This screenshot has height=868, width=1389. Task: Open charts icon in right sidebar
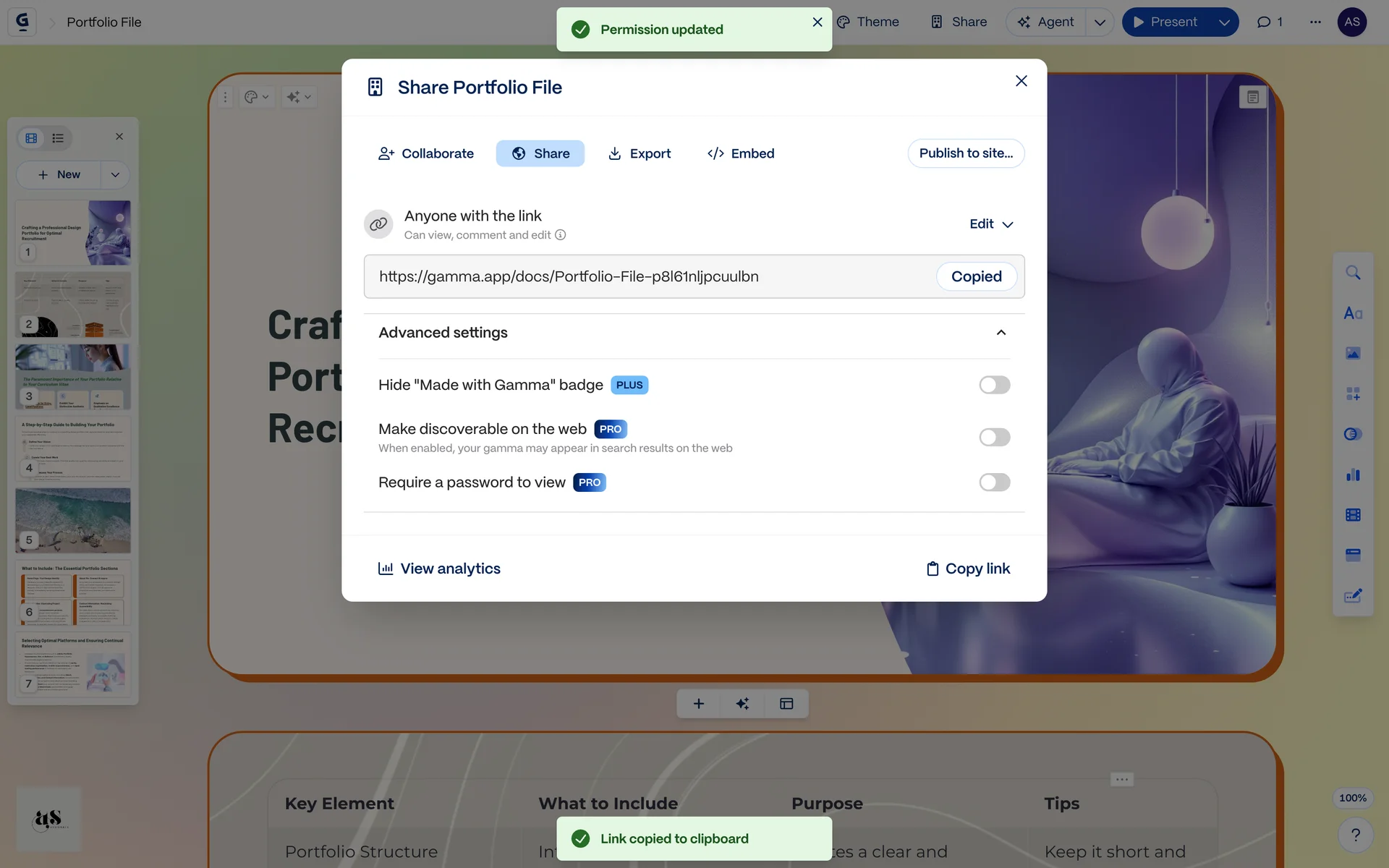(1353, 475)
